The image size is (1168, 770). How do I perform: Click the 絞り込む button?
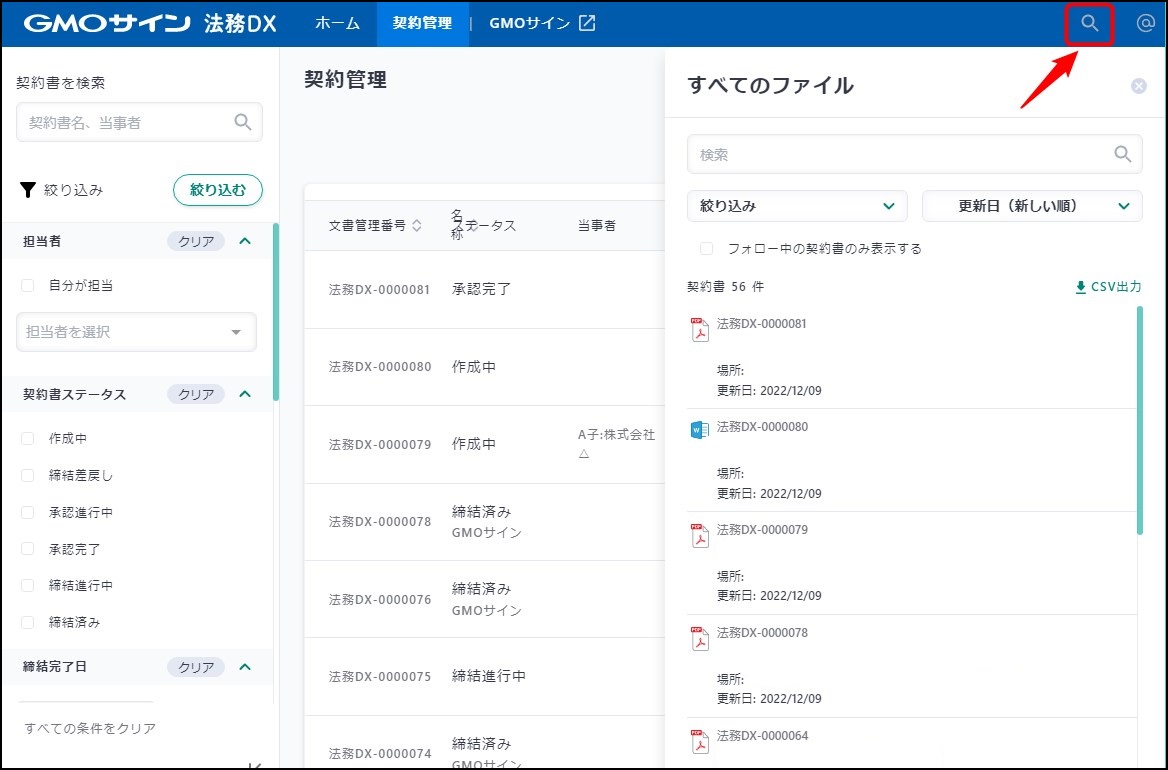click(218, 190)
